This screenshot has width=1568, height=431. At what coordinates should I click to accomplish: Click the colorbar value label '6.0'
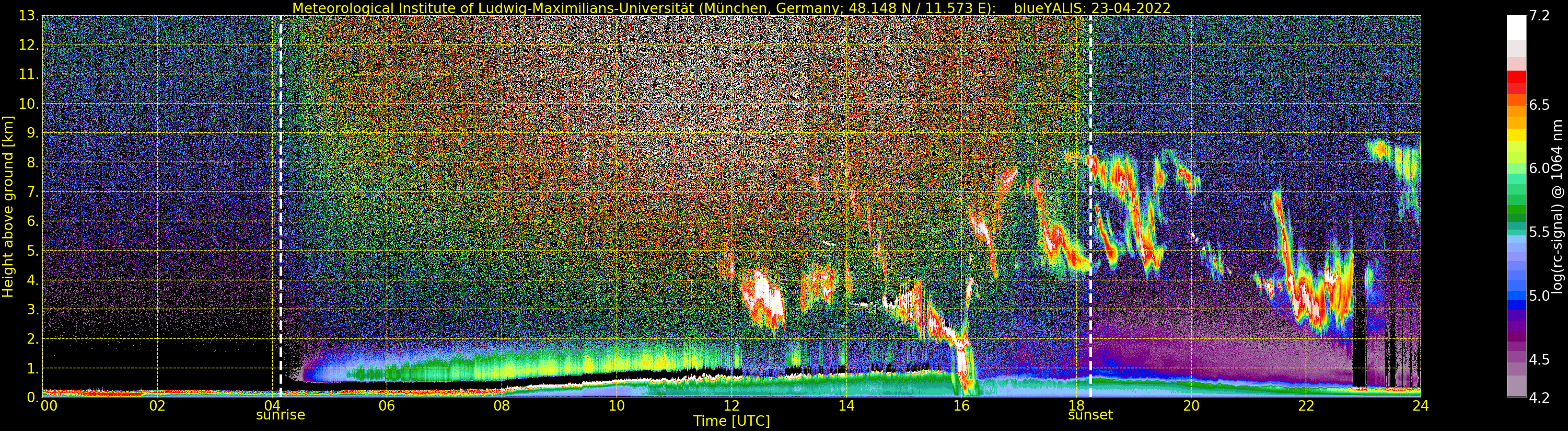1539,168
